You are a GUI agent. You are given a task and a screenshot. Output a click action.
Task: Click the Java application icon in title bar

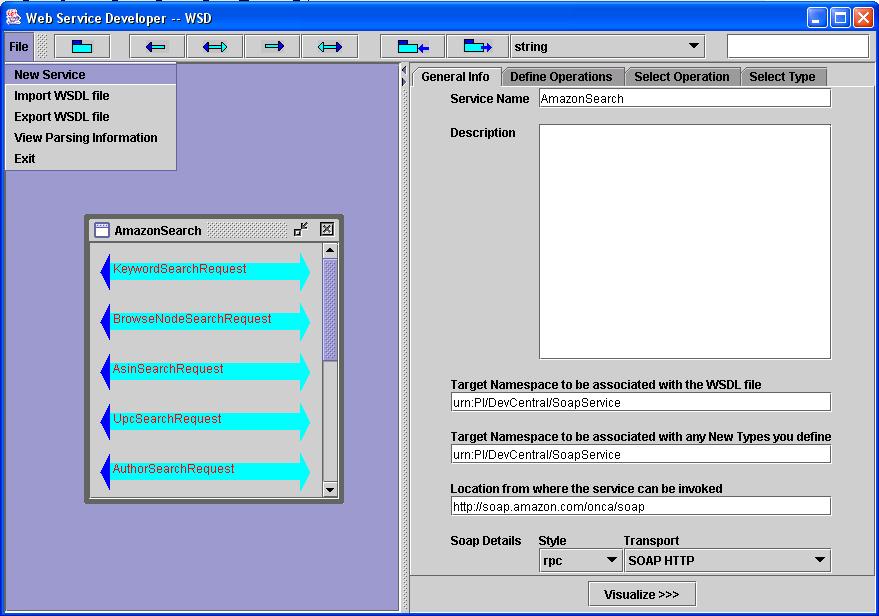(x=13, y=17)
